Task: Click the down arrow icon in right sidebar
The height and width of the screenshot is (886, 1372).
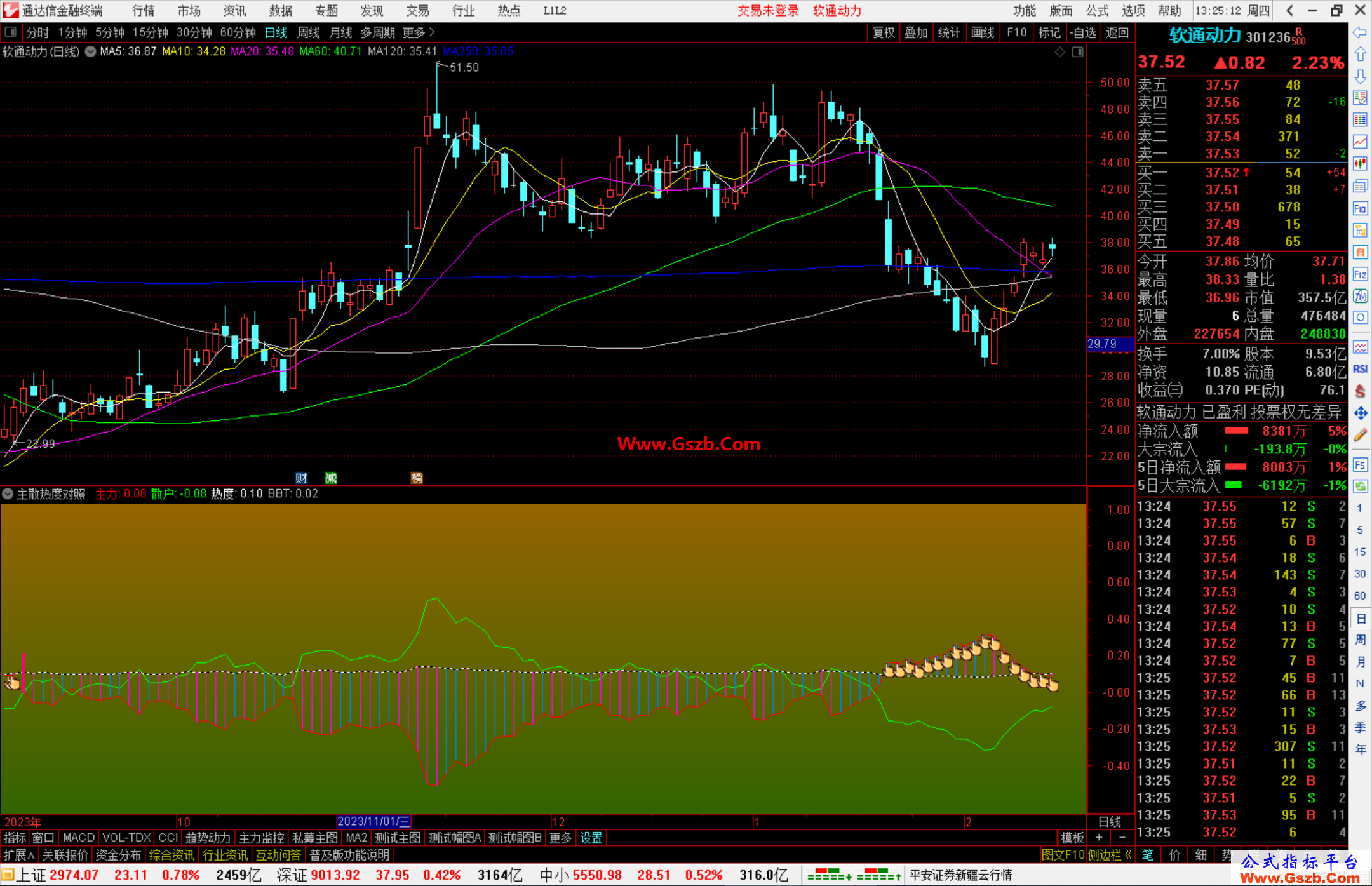Action: point(1360,77)
